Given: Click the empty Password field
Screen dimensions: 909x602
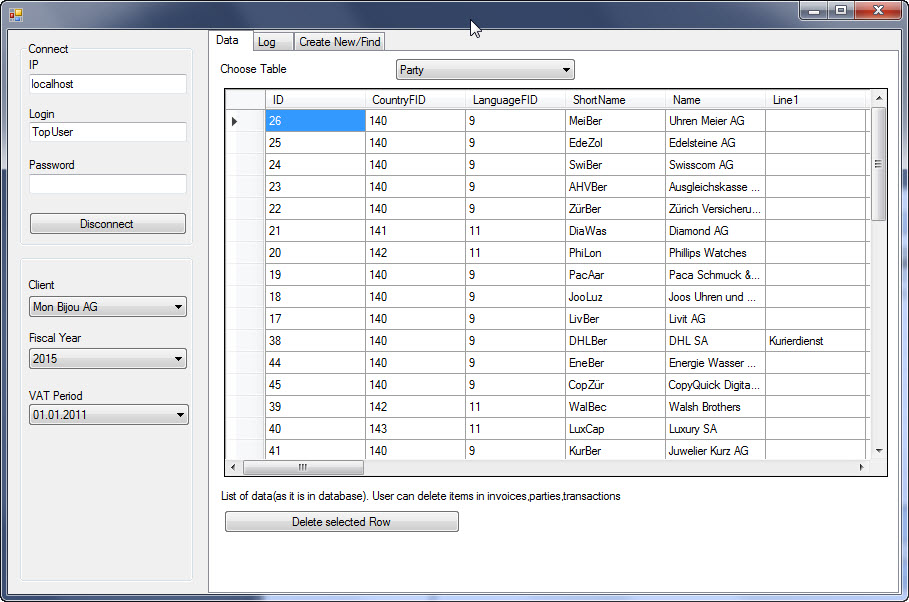Looking at the screenshot, I should [x=107, y=184].
